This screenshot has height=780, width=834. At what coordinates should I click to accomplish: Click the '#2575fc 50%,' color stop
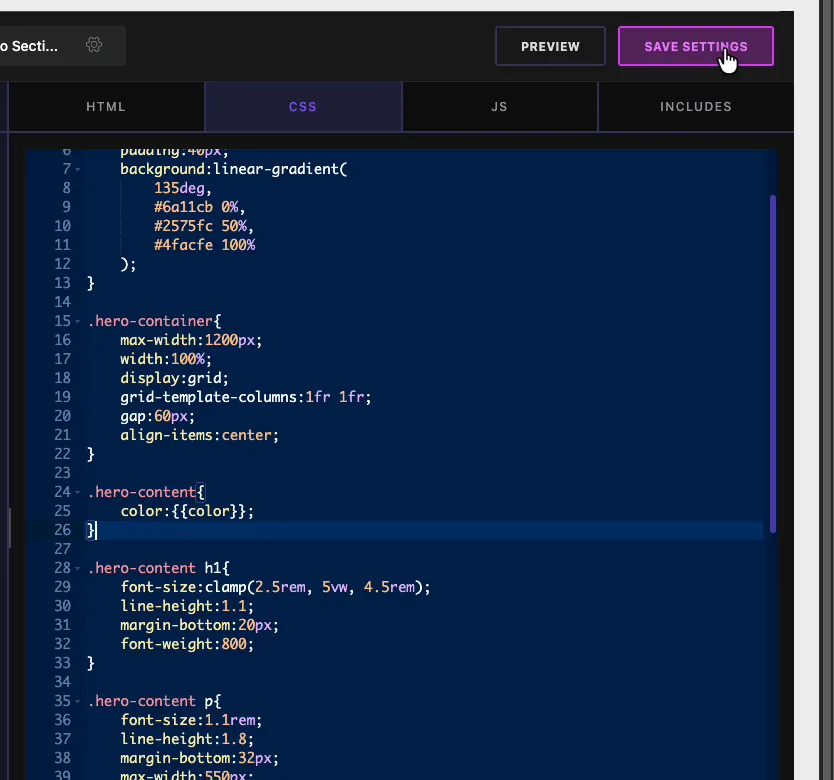(204, 226)
